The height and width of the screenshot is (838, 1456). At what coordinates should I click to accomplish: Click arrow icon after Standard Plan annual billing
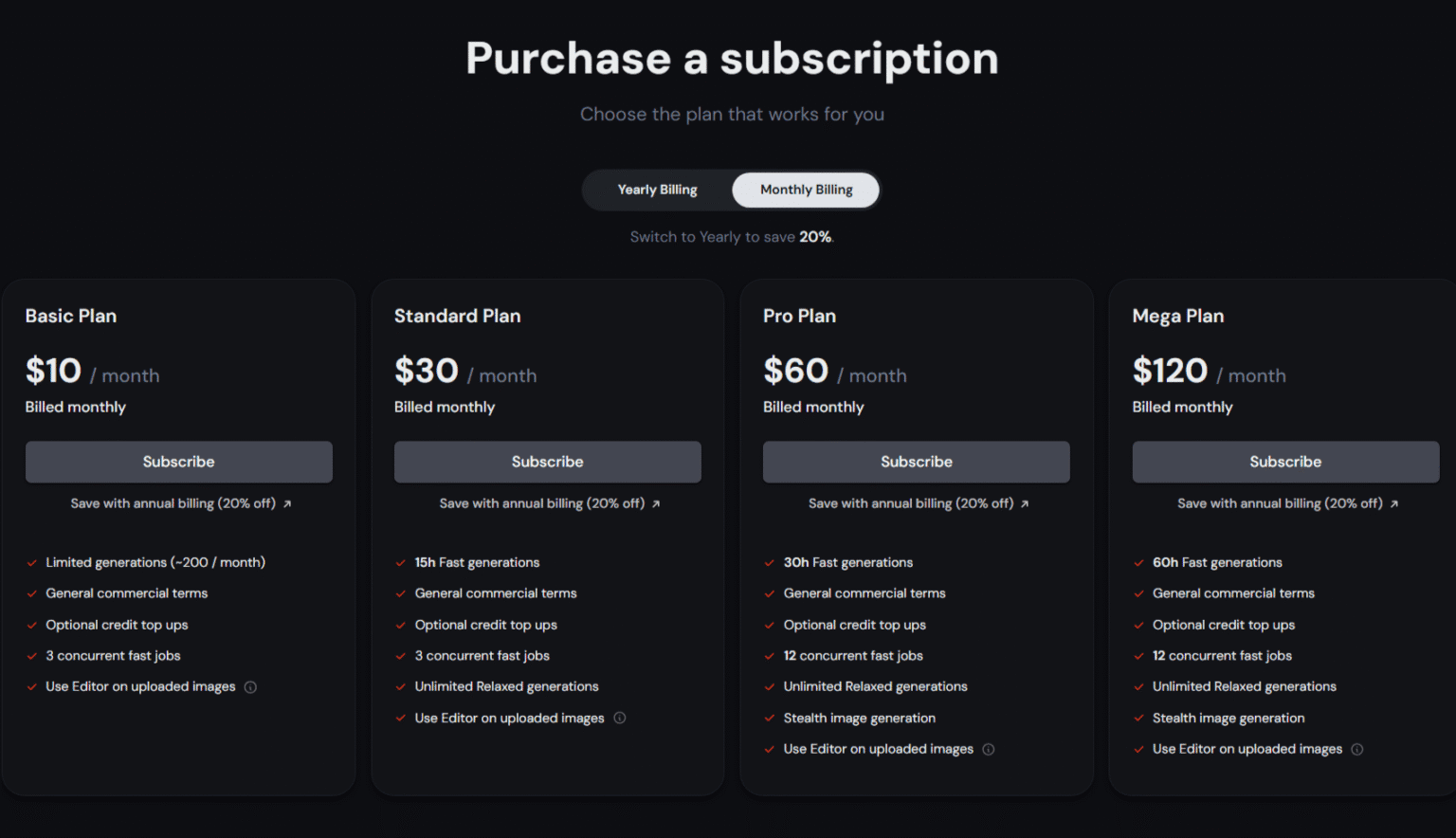pos(656,504)
